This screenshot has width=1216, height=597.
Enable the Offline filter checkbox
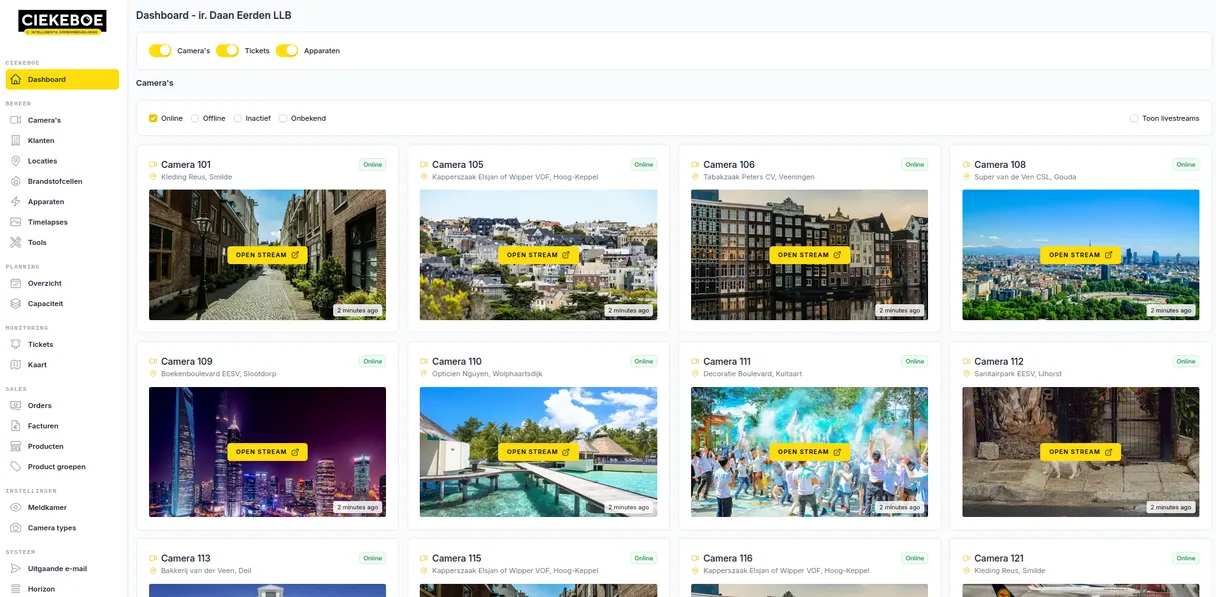(195, 118)
